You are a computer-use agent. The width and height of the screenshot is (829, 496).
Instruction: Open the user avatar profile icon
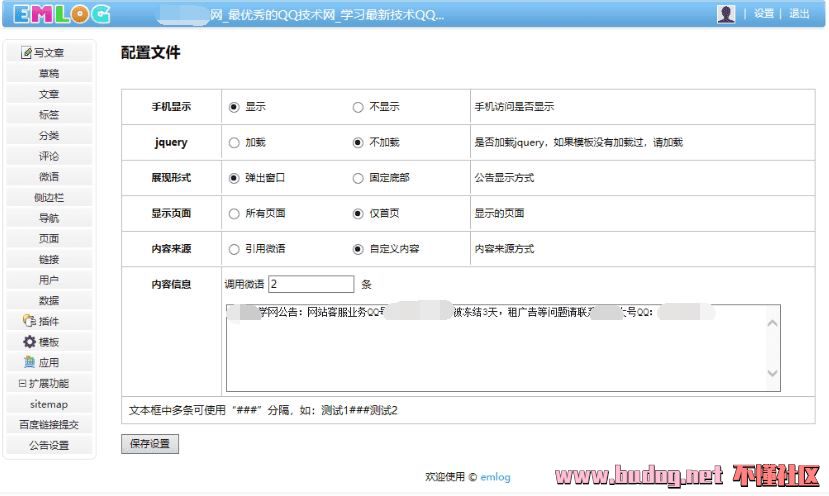726,14
